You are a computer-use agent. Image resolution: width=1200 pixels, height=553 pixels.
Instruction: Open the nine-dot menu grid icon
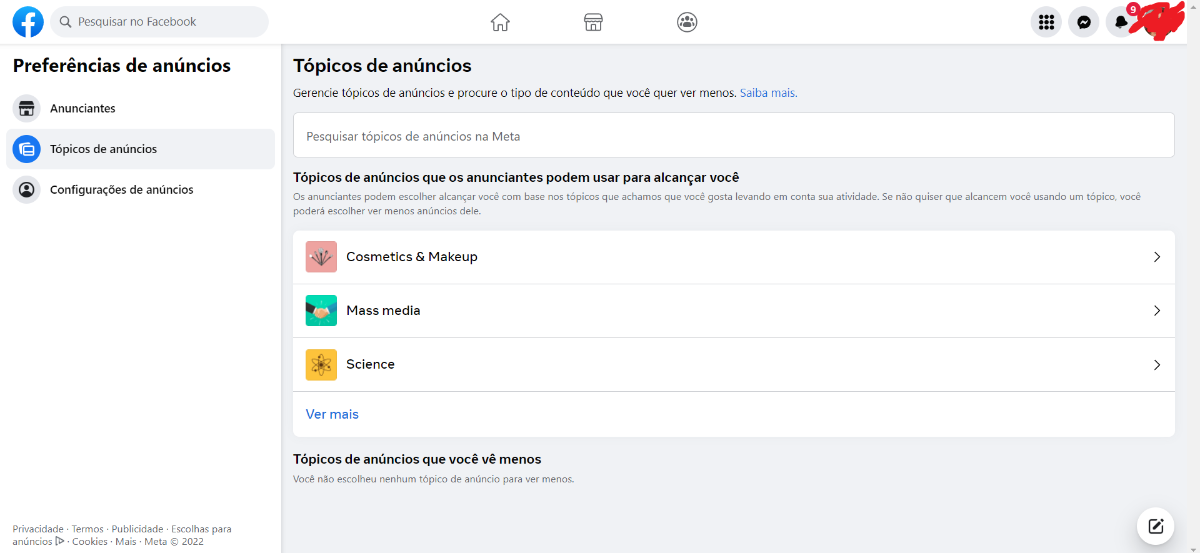(1047, 22)
